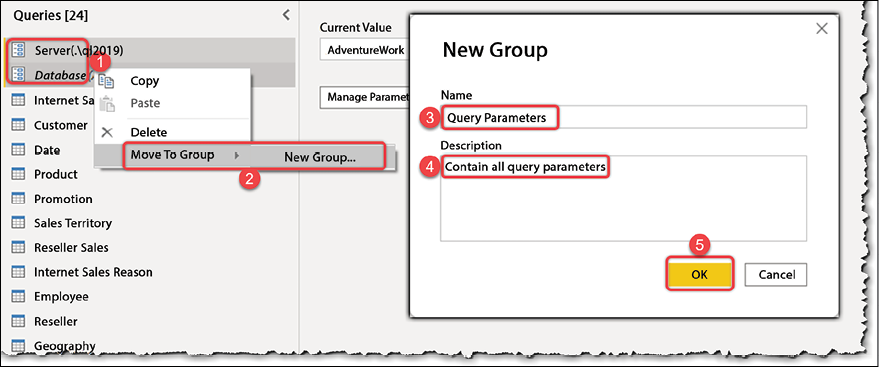The height and width of the screenshot is (367, 879).
Task: Select the Reseller query
Action: tap(55, 321)
